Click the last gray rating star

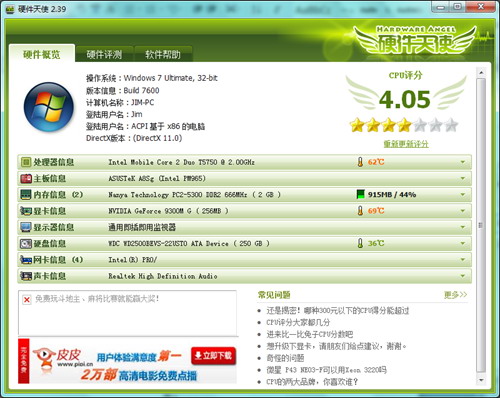pyautogui.click(x=451, y=125)
